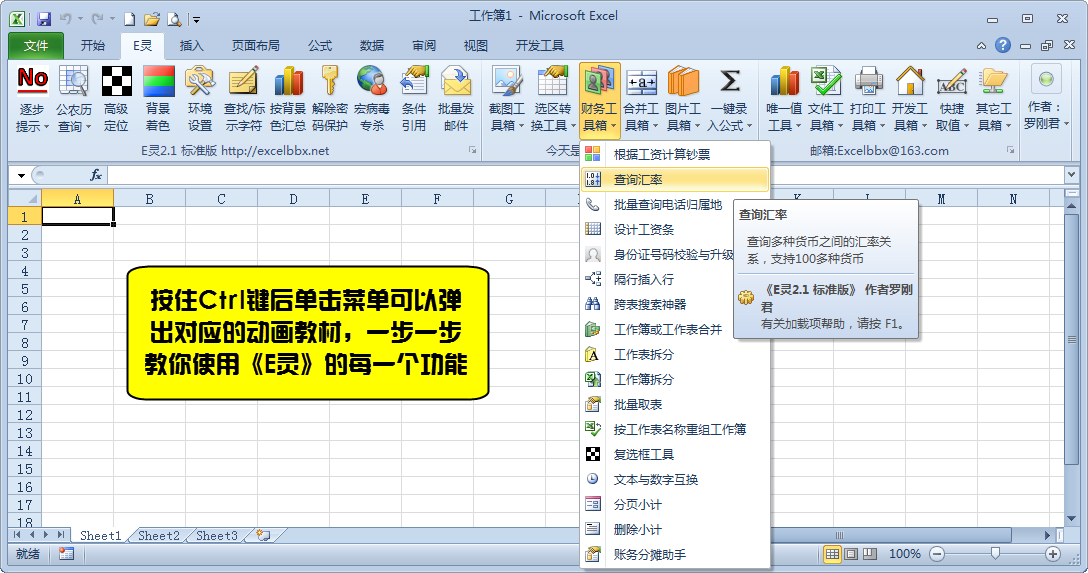Click the Excel Help question mark icon
The image size is (1088, 573).
click(1003, 45)
